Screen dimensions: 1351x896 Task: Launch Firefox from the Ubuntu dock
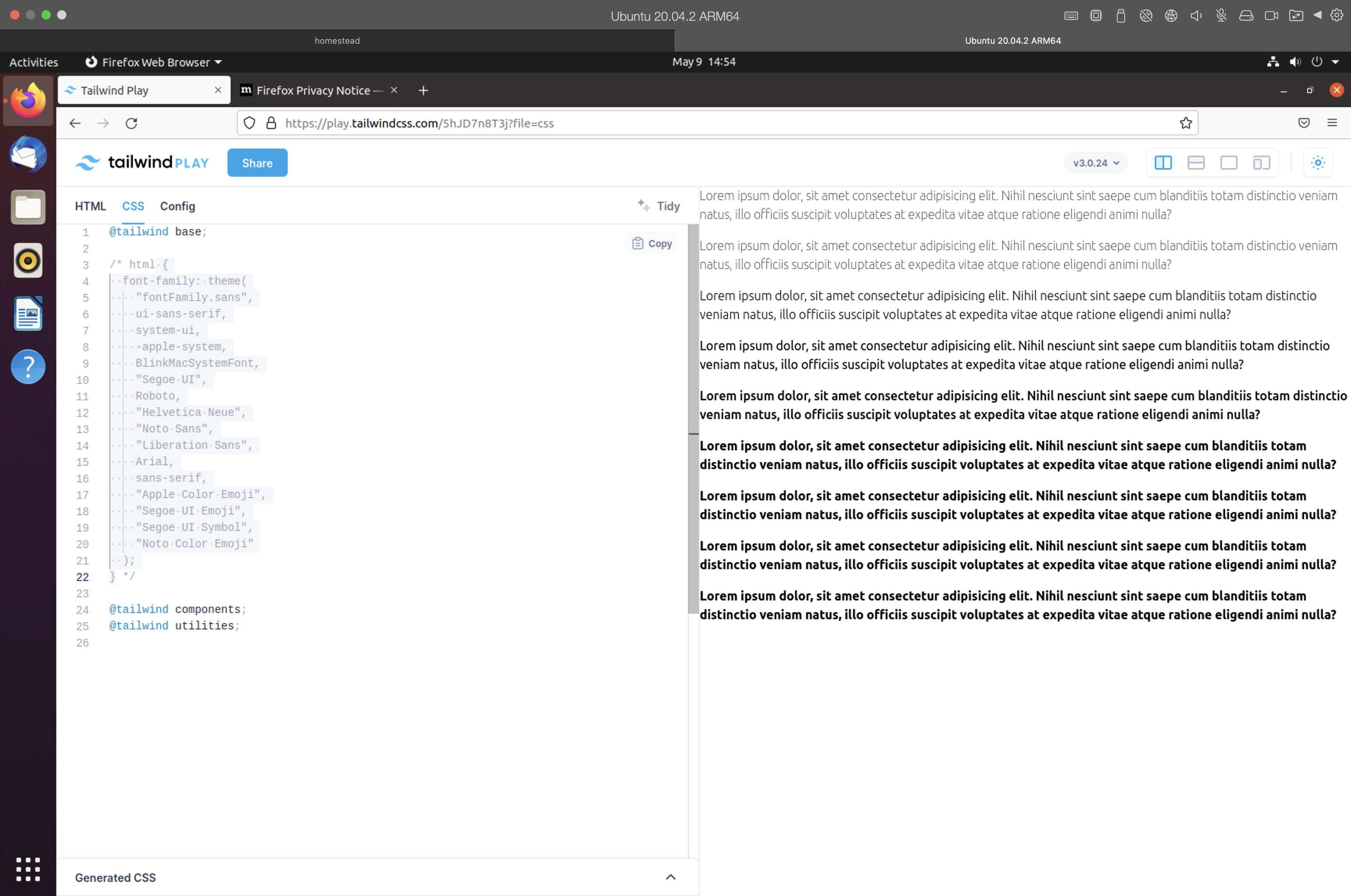[28, 100]
